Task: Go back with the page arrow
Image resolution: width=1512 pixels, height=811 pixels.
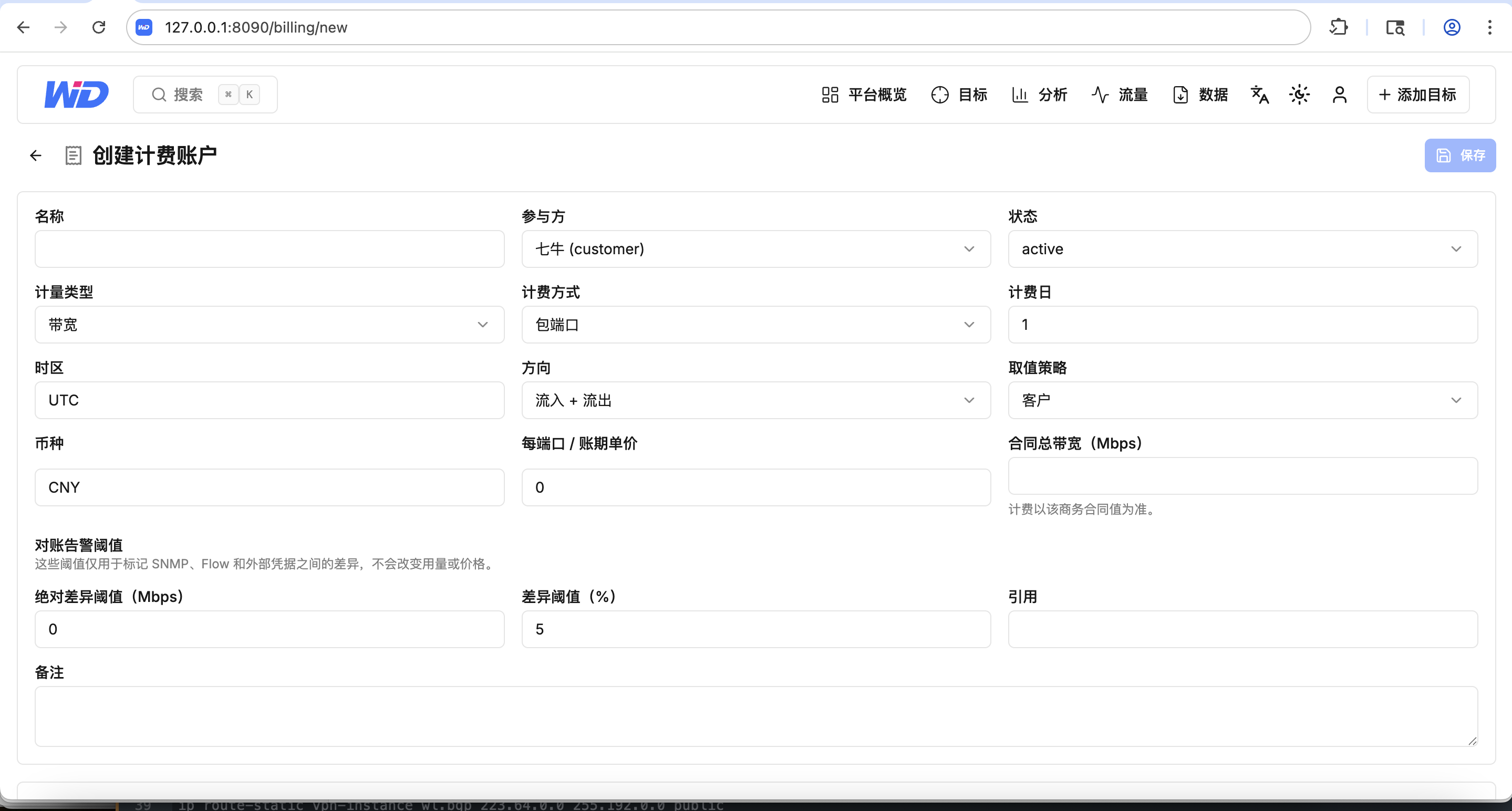Action: [36, 155]
